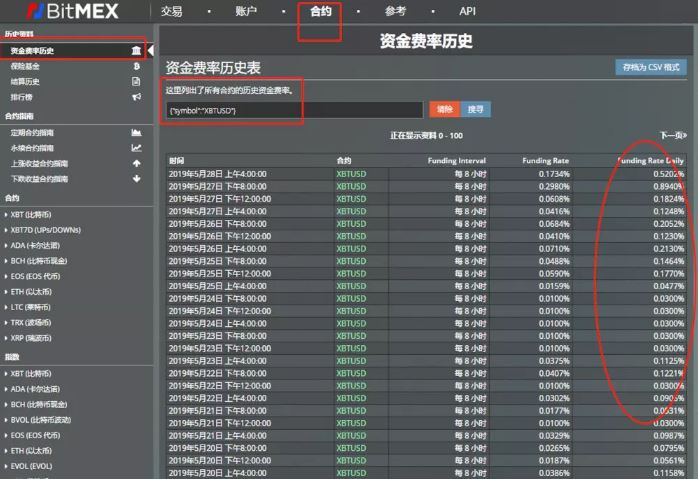Open the bank icon beside 资金费率历史

136,50
